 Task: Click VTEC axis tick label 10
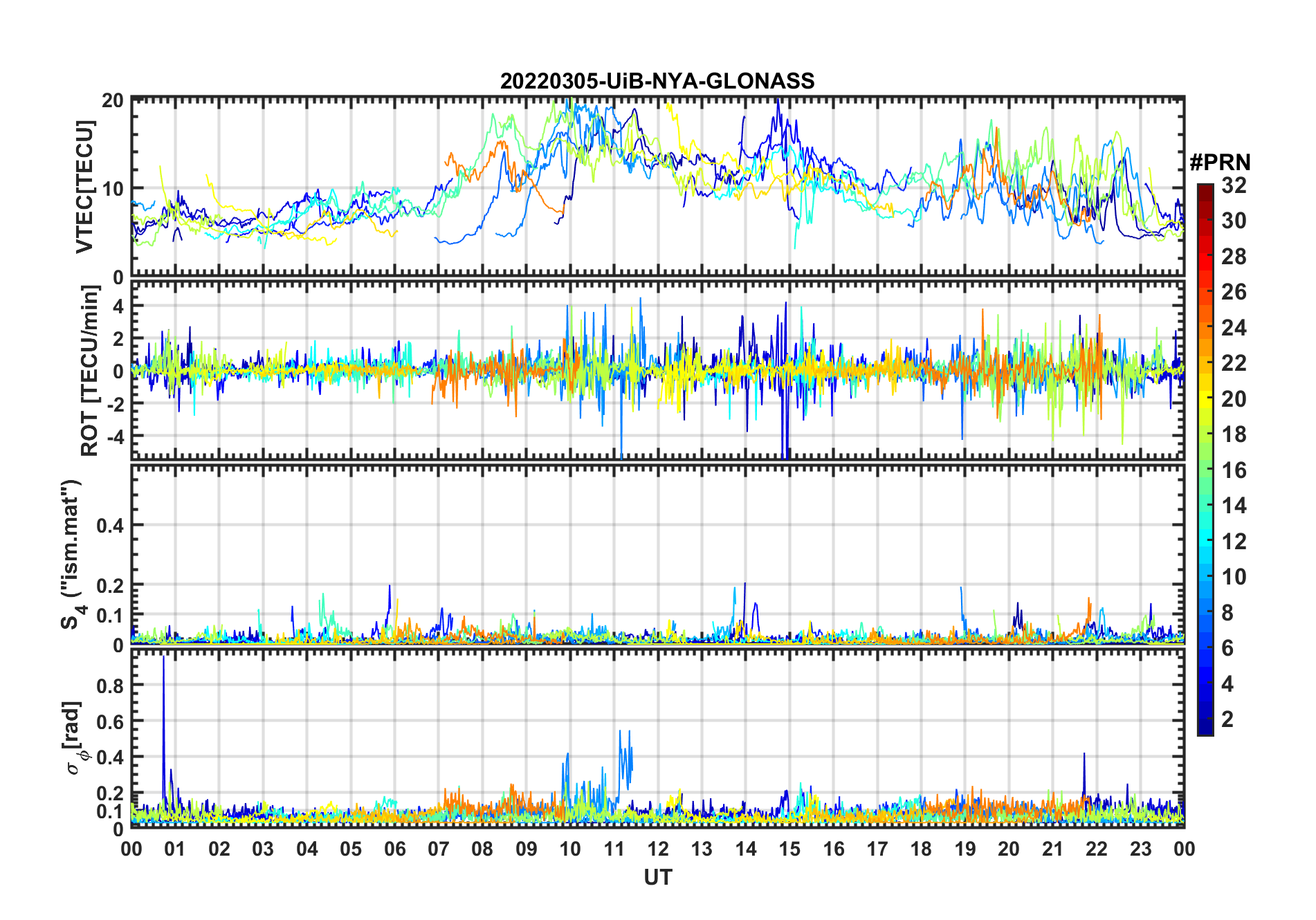113,188
